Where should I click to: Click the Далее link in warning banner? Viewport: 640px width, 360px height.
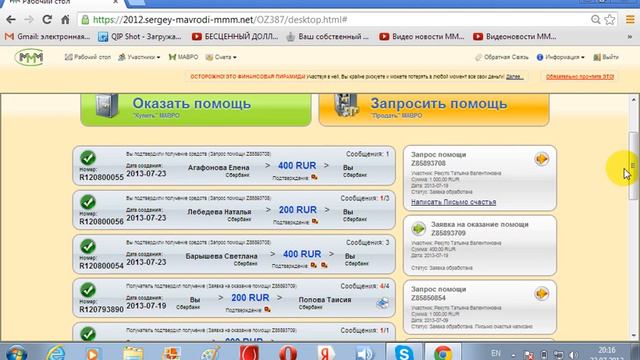(x=515, y=77)
